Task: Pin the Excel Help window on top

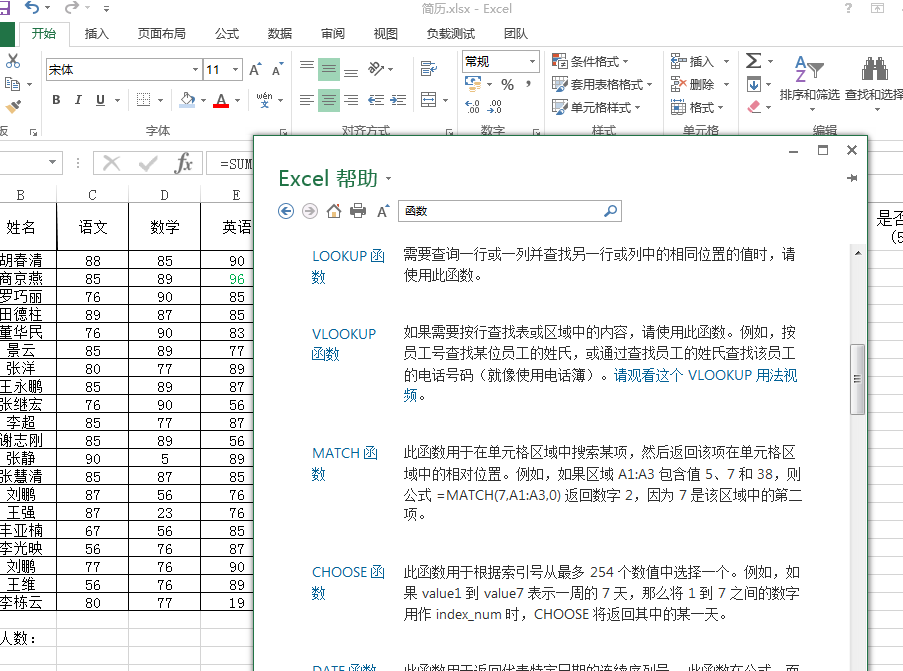Action: point(852,178)
